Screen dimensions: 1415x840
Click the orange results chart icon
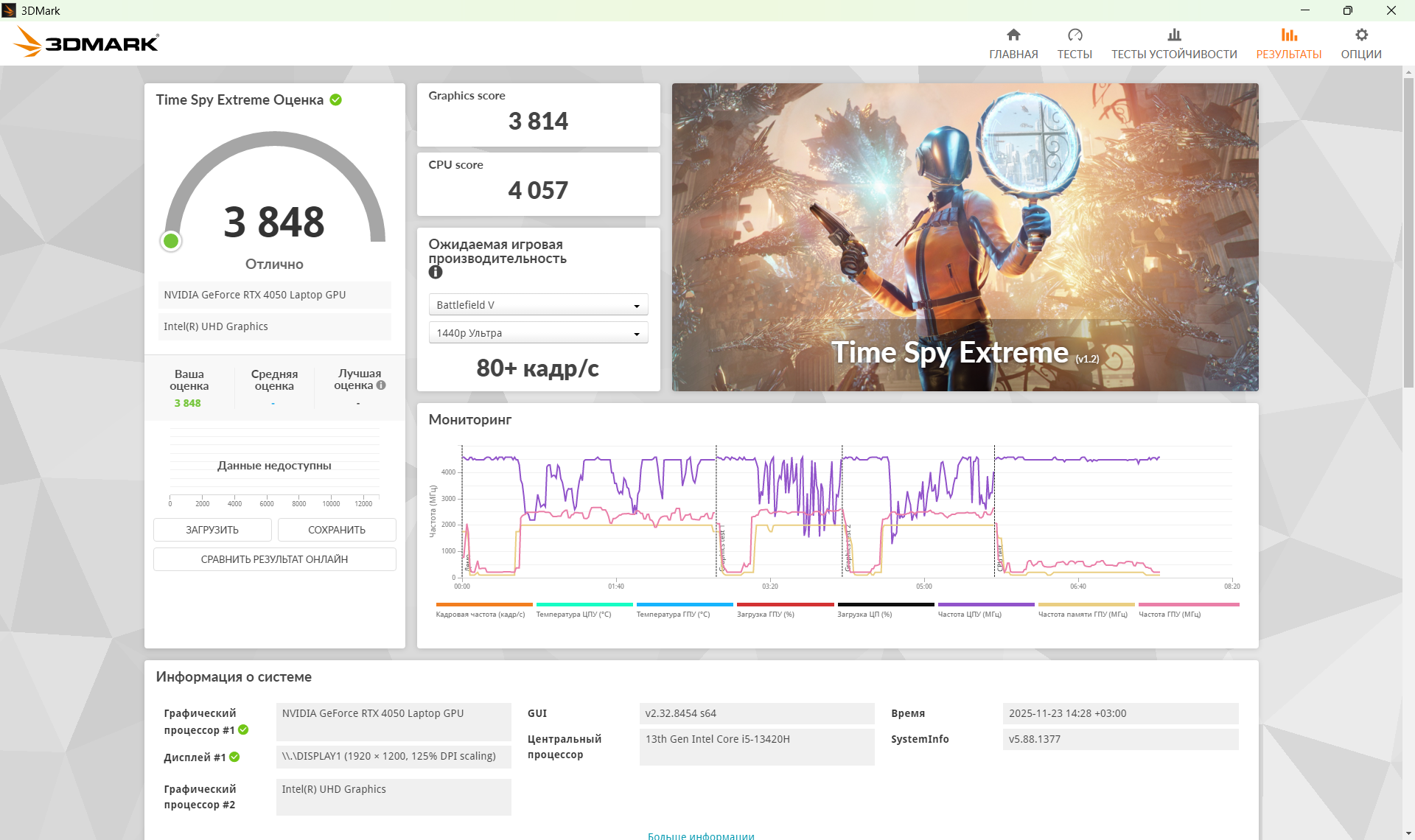tap(1288, 35)
